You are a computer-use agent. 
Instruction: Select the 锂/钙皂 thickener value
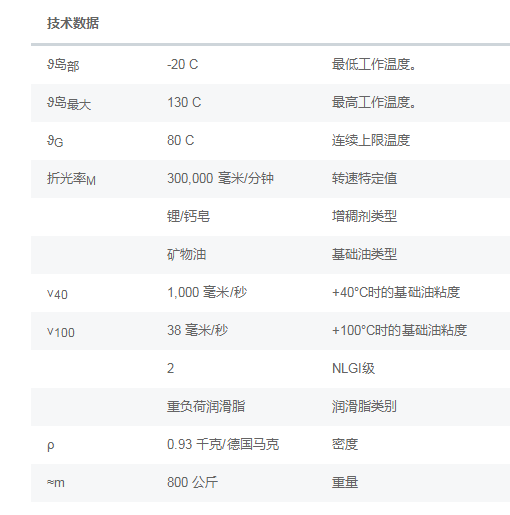[x=188, y=216]
